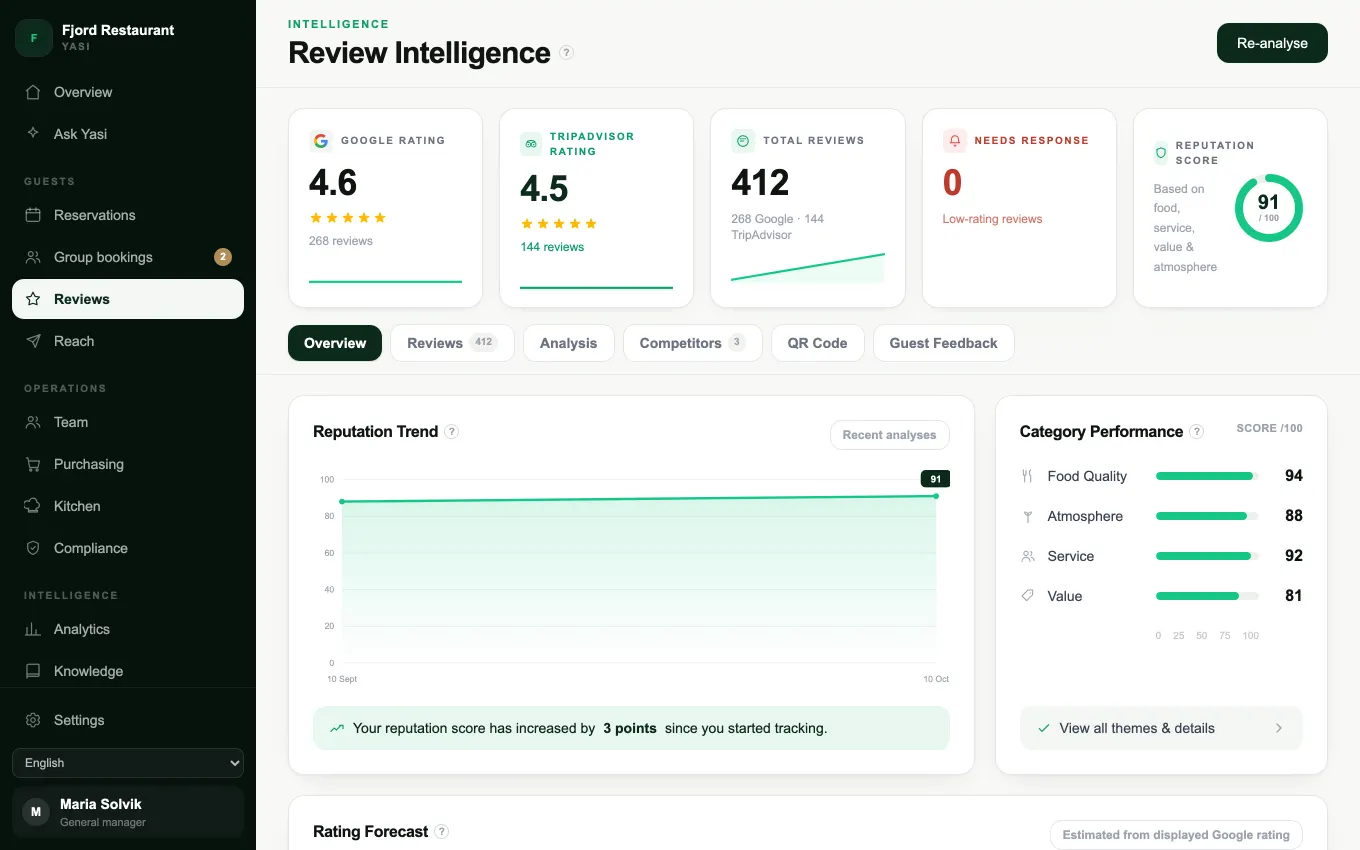Click the Food Quality score bar
Image resolution: width=1360 pixels, height=850 pixels.
(1207, 476)
